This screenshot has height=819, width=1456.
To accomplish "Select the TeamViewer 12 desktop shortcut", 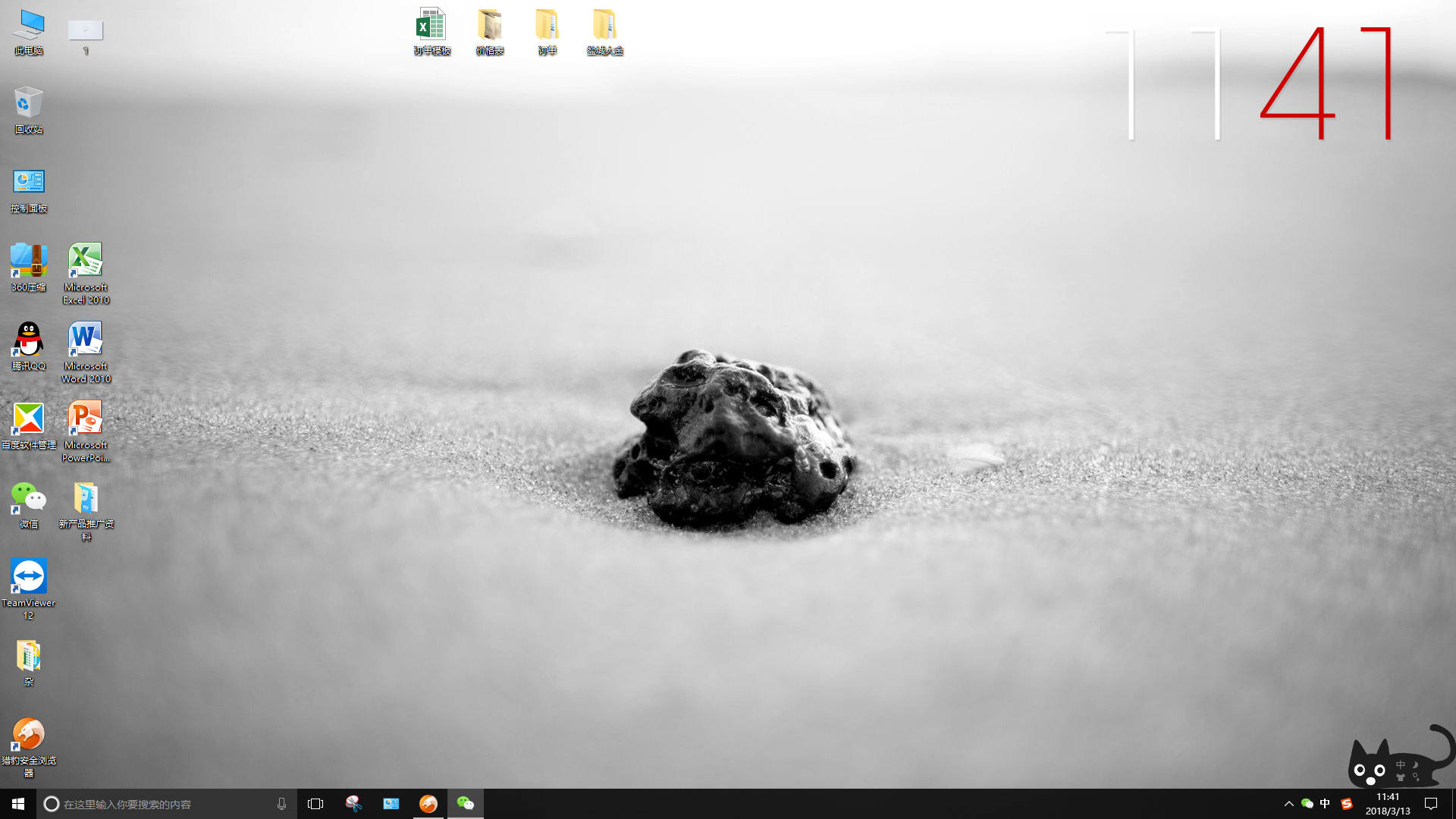I will click(x=28, y=577).
